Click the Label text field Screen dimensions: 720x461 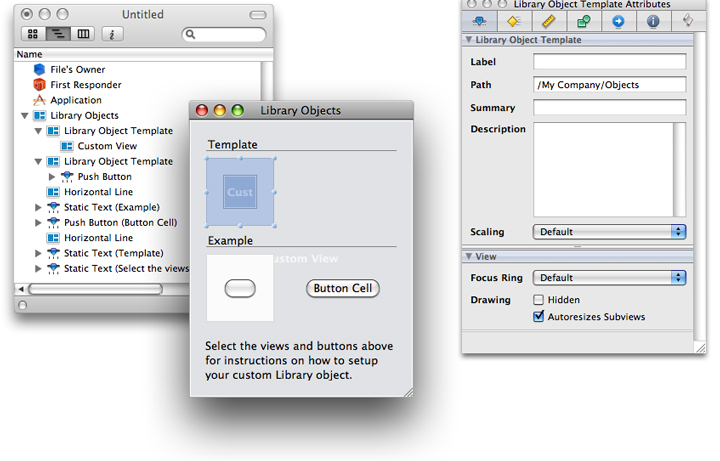[x=609, y=62]
